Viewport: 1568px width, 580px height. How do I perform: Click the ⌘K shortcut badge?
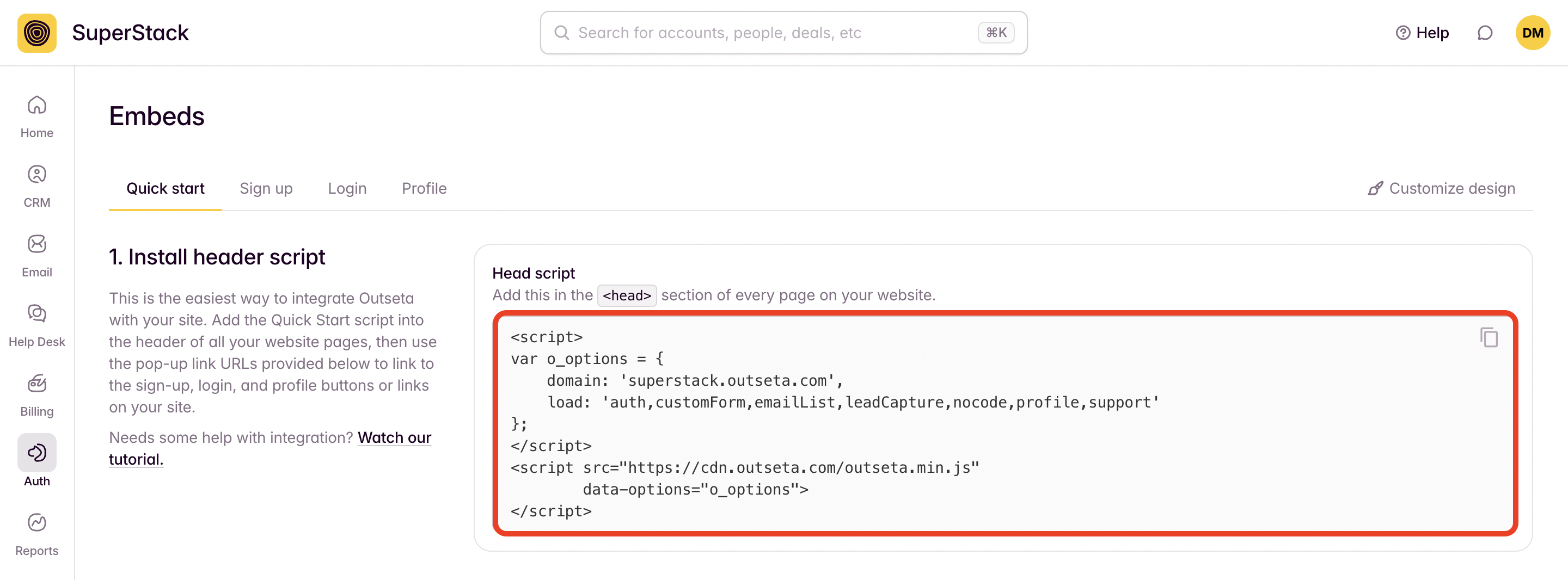tap(996, 33)
